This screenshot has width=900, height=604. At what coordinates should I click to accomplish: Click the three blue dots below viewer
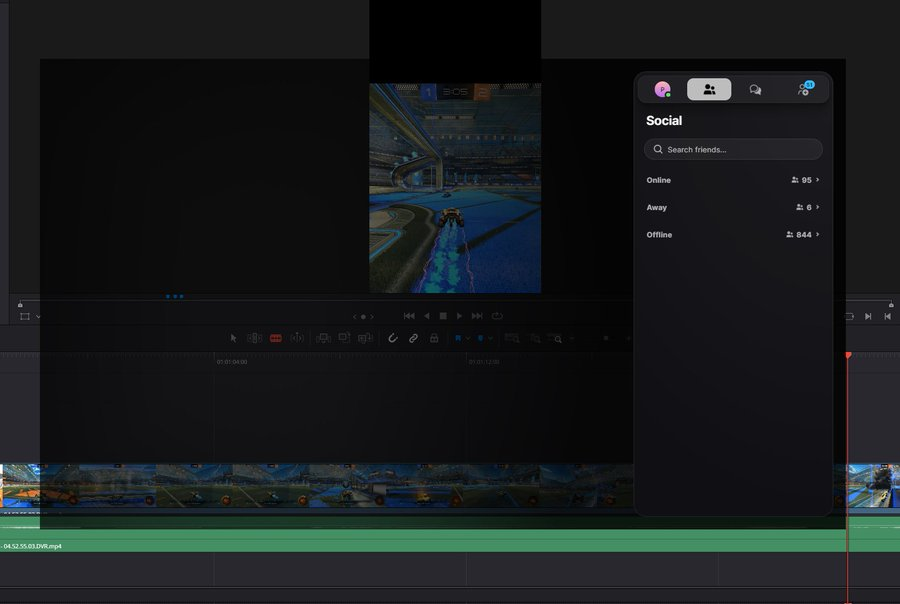pyautogui.click(x=174, y=296)
